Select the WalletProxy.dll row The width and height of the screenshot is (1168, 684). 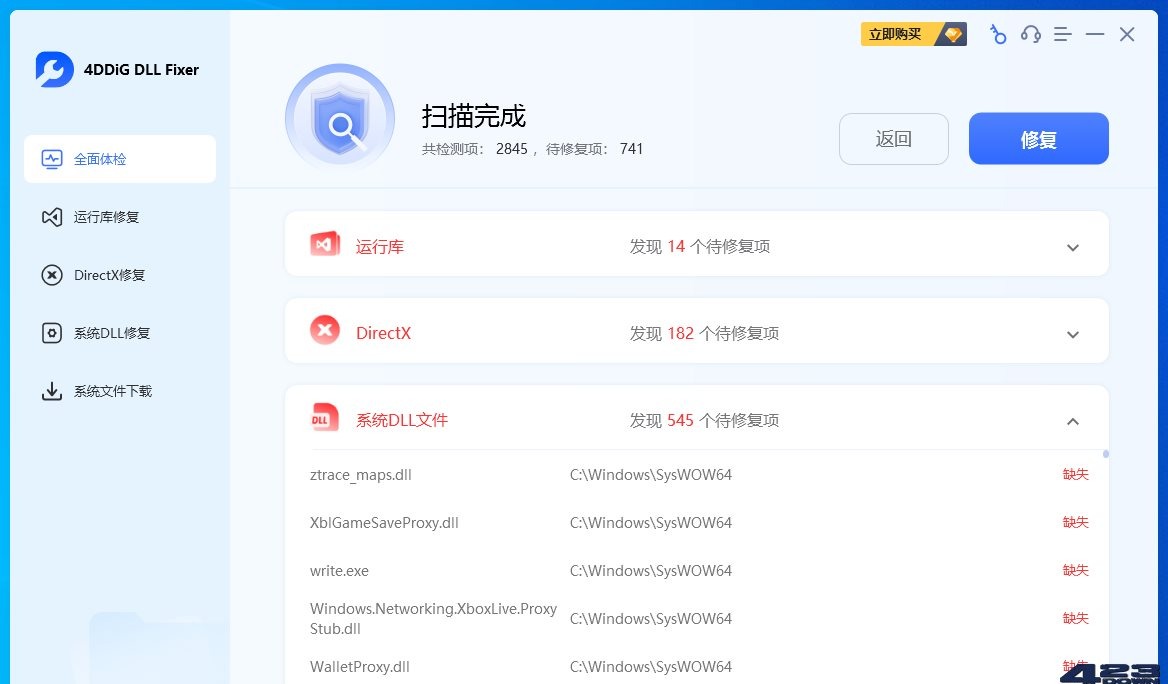(699, 666)
